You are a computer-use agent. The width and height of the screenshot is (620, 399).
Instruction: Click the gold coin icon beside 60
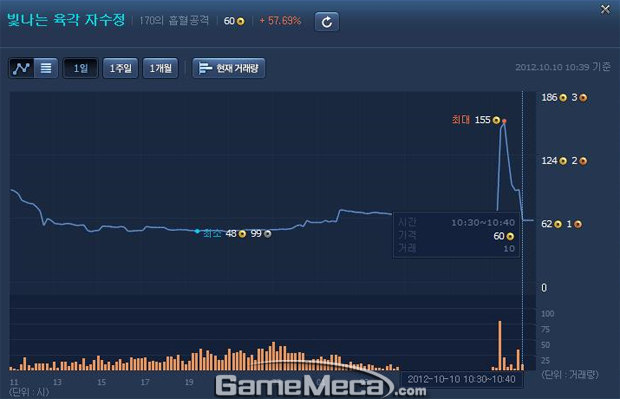tap(240, 21)
